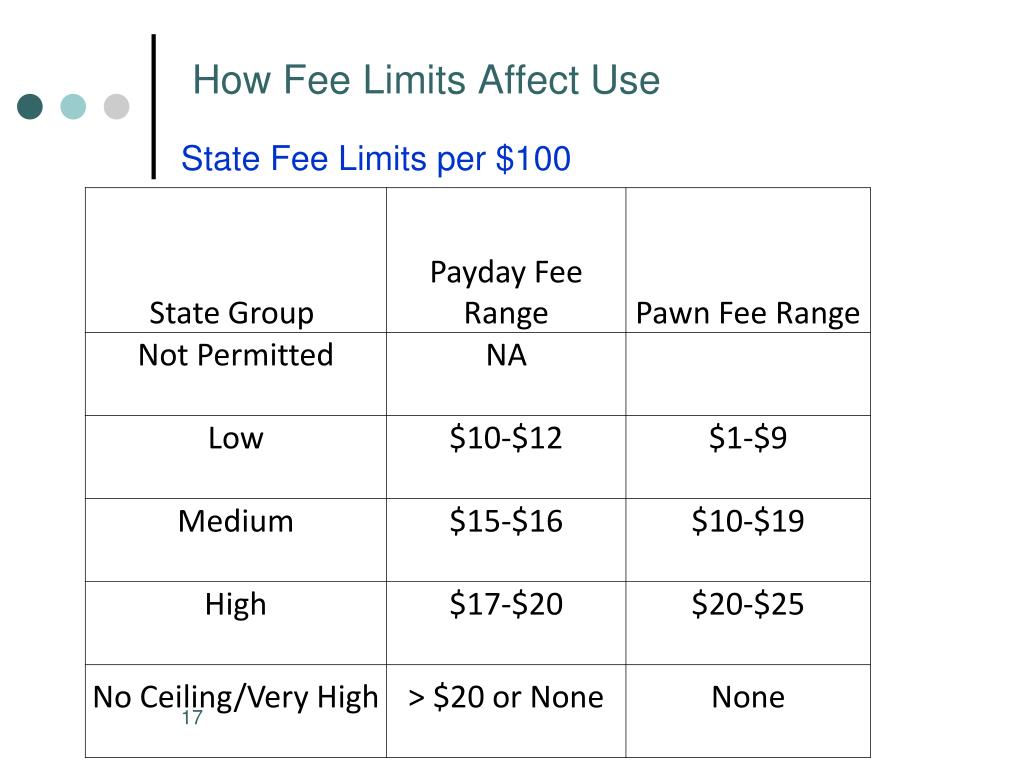Screen dimensions: 1024x768
Task: Click the '$15-$16' payday fee cell
Action: point(506,539)
